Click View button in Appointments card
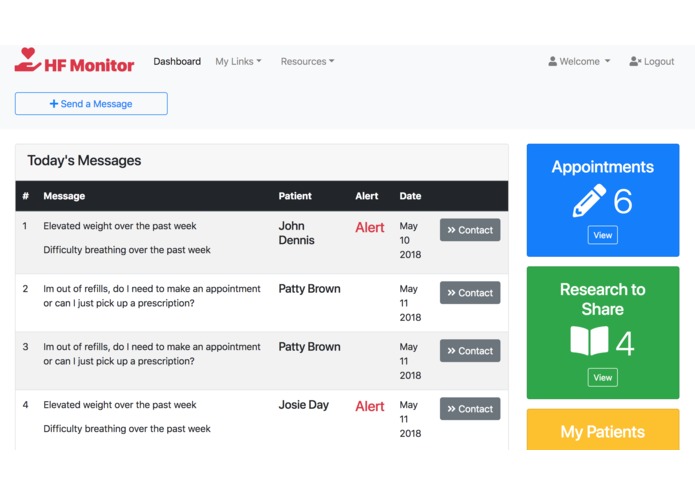Viewport: 695px width, 494px height. point(602,235)
